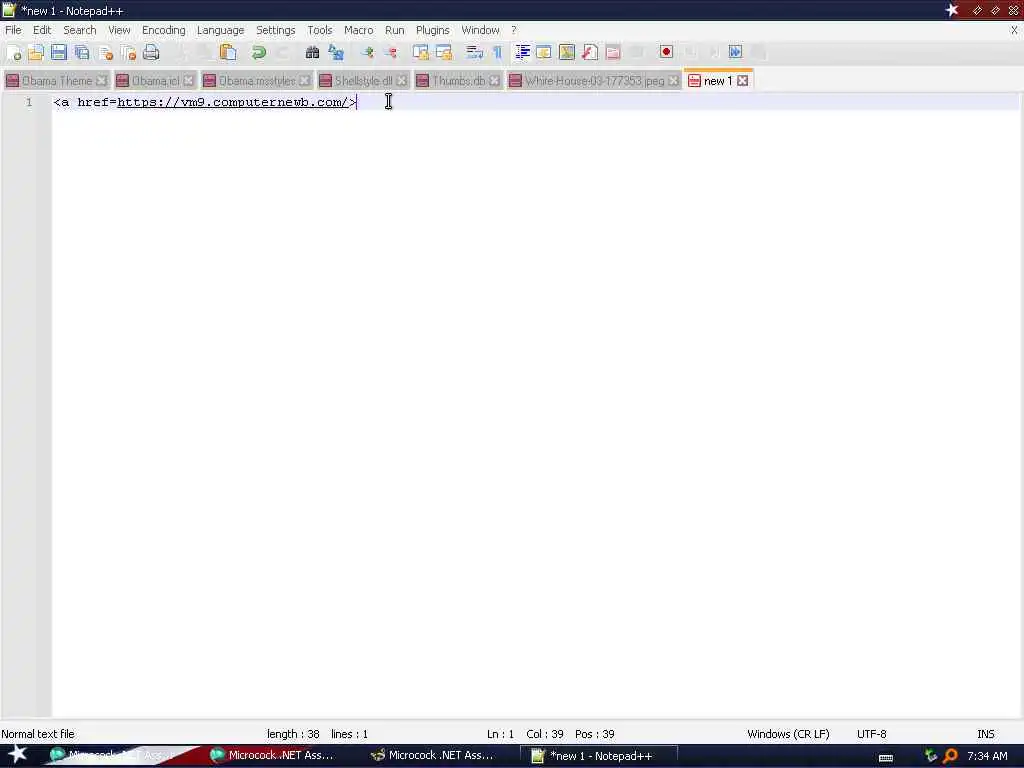The image size is (1024, 768).
Task: Open Folder as Workspace toolbar icon
Action: pos(613,52)
